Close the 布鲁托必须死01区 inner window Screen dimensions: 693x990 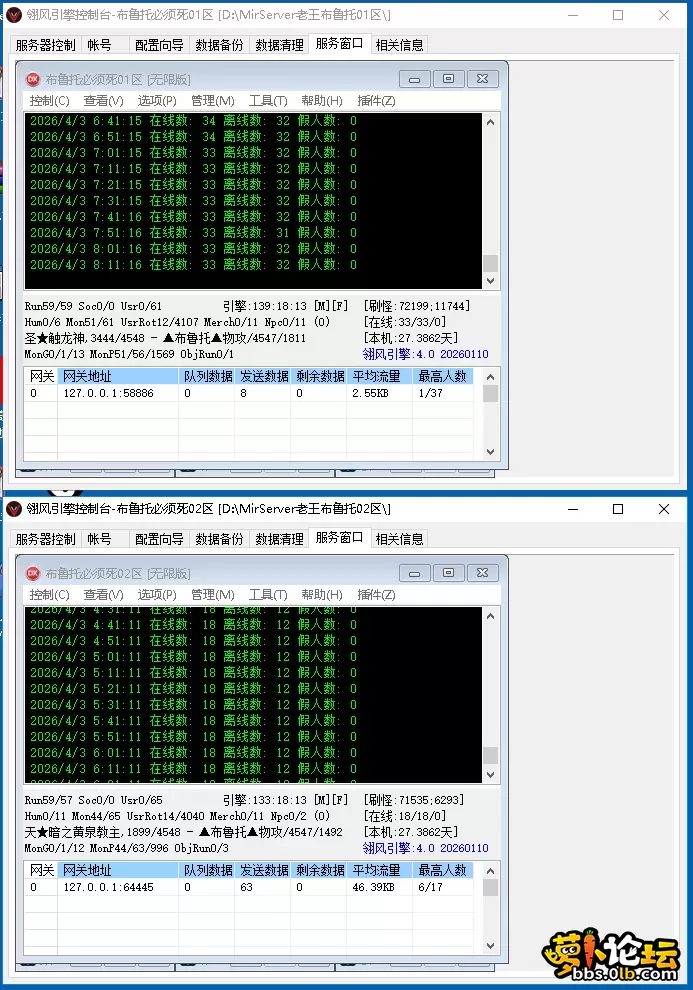[483, 79]
